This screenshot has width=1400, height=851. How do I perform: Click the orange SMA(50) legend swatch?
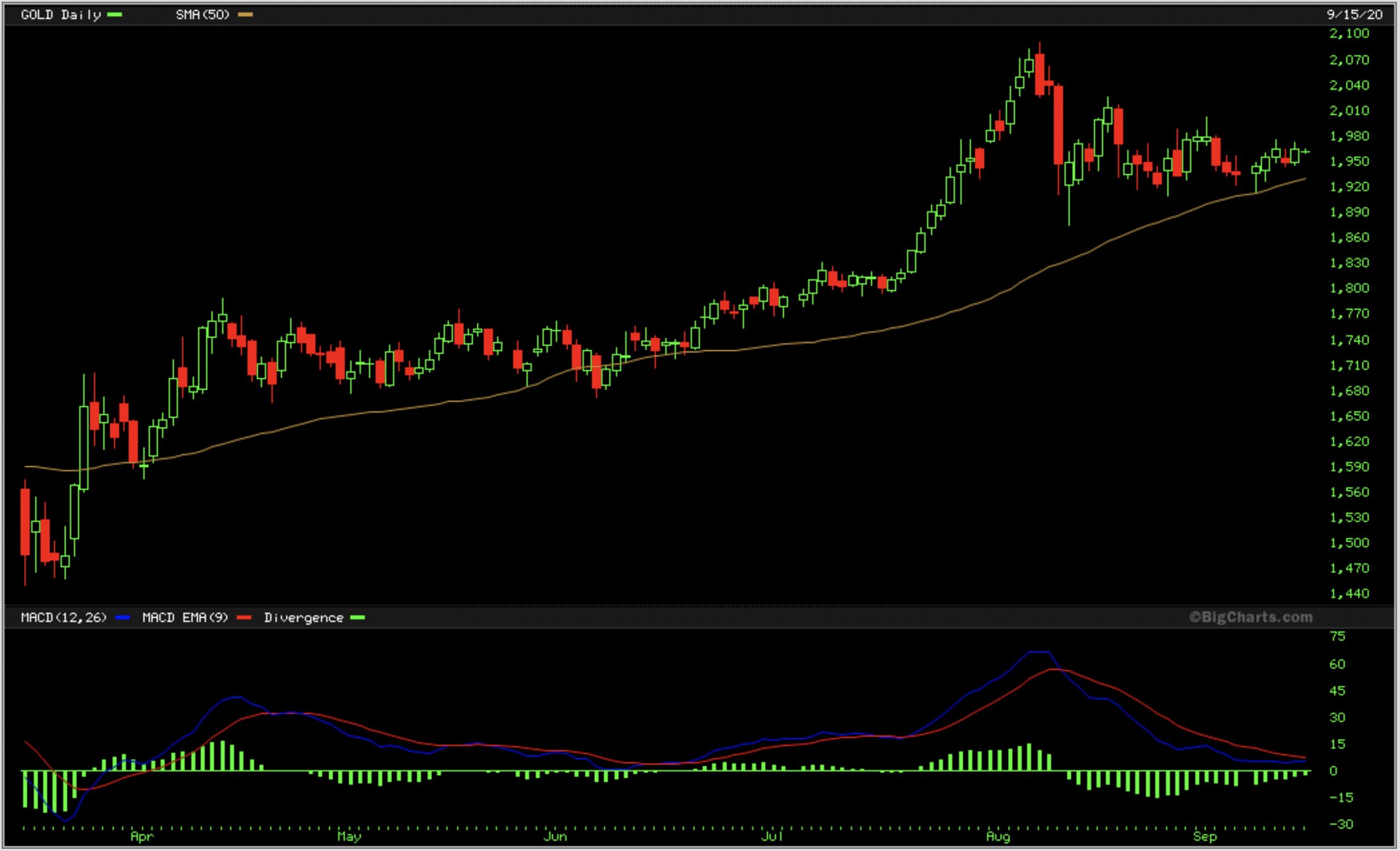245,15
